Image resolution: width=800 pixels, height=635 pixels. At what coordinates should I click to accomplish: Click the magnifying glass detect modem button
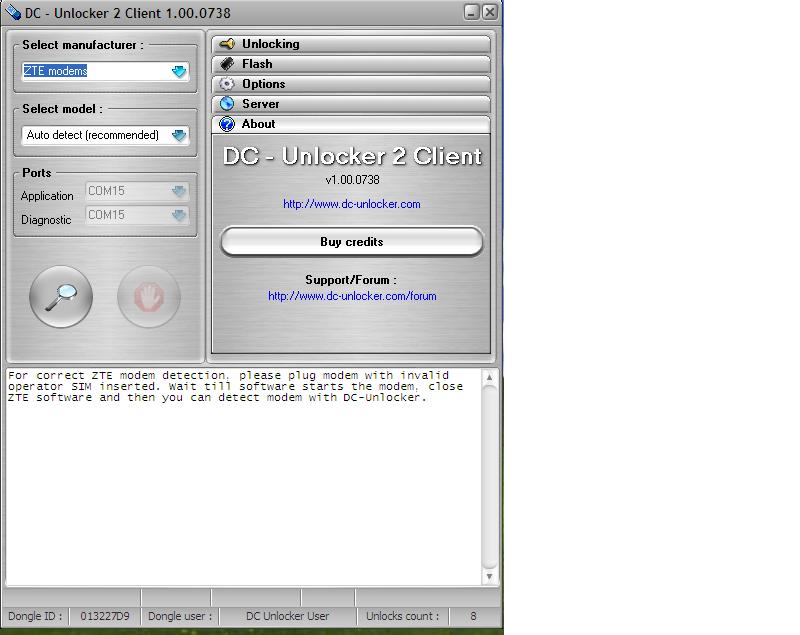[x=61, y=296]
